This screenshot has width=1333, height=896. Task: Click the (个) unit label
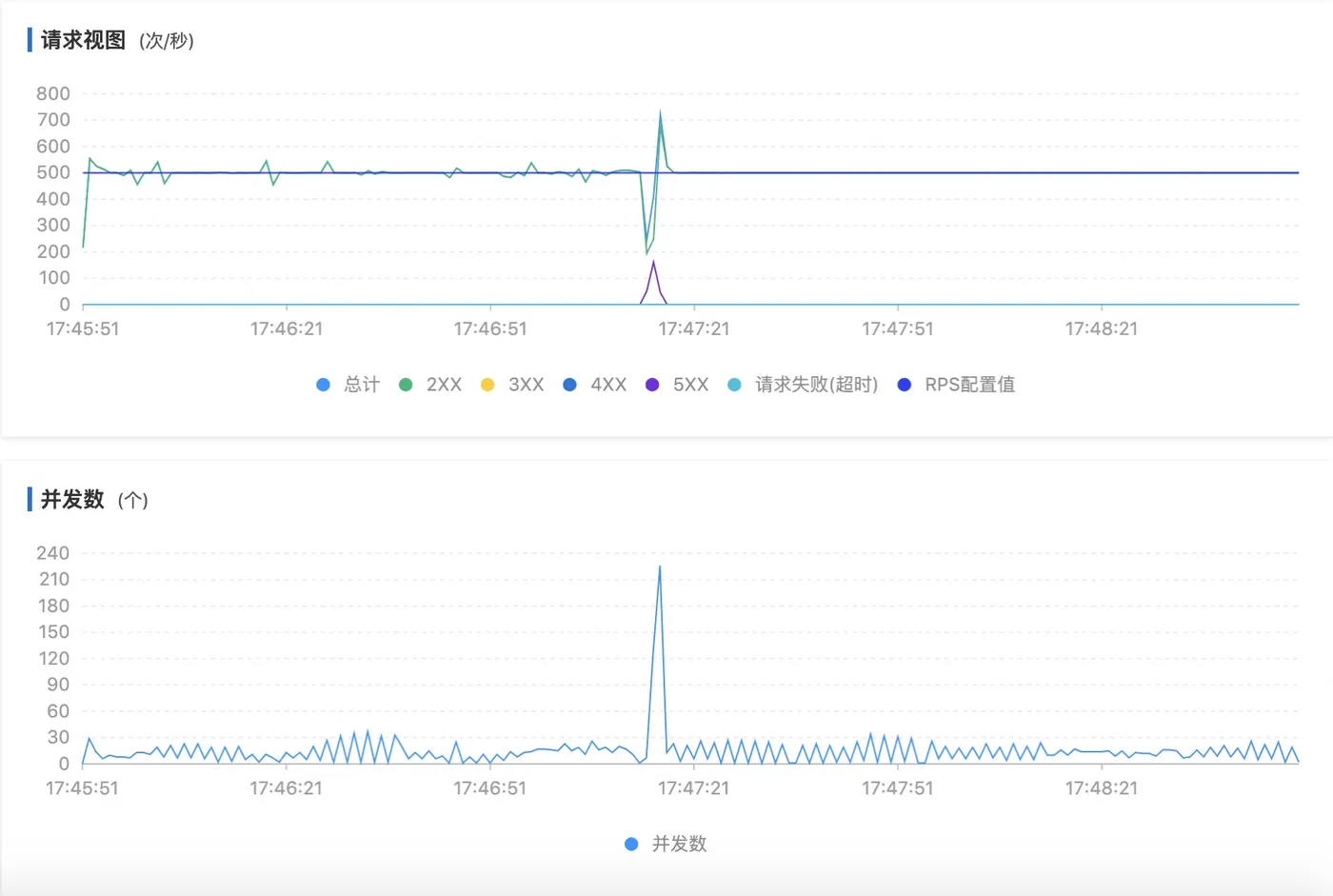tap(133, 500)
